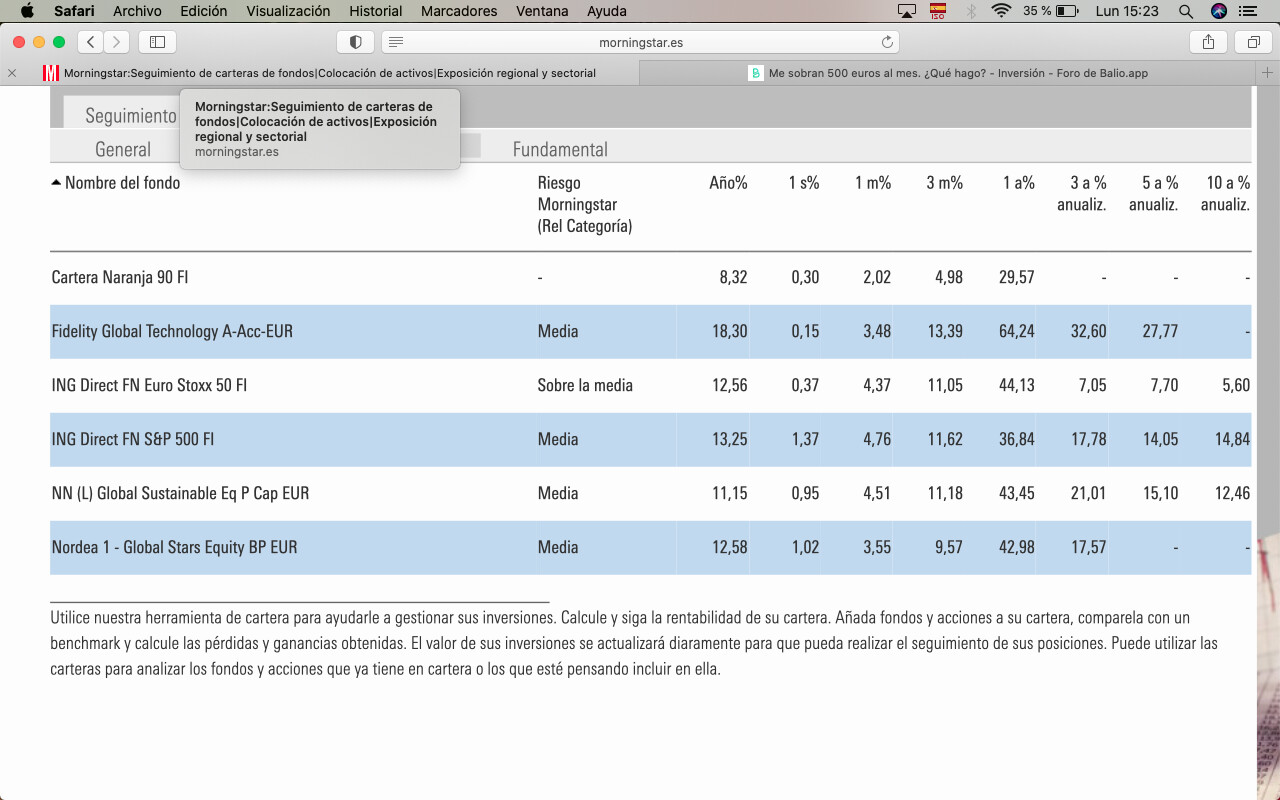Open the Ayuda menu

click(x=607, y=11)
